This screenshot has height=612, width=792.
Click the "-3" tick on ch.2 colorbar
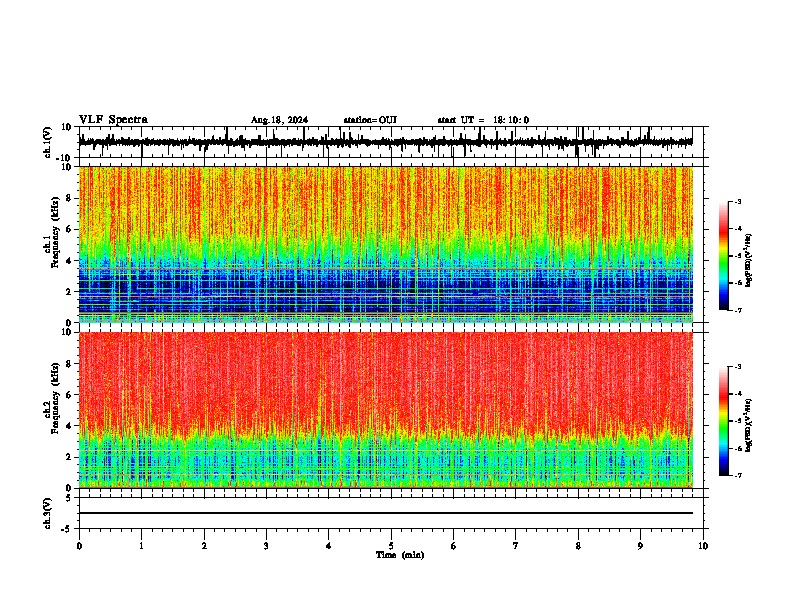[x=738, y=367]
